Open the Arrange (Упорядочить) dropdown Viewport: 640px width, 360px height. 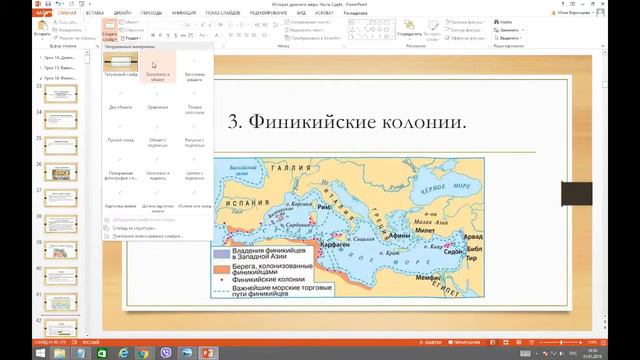[x=409, y=29]
